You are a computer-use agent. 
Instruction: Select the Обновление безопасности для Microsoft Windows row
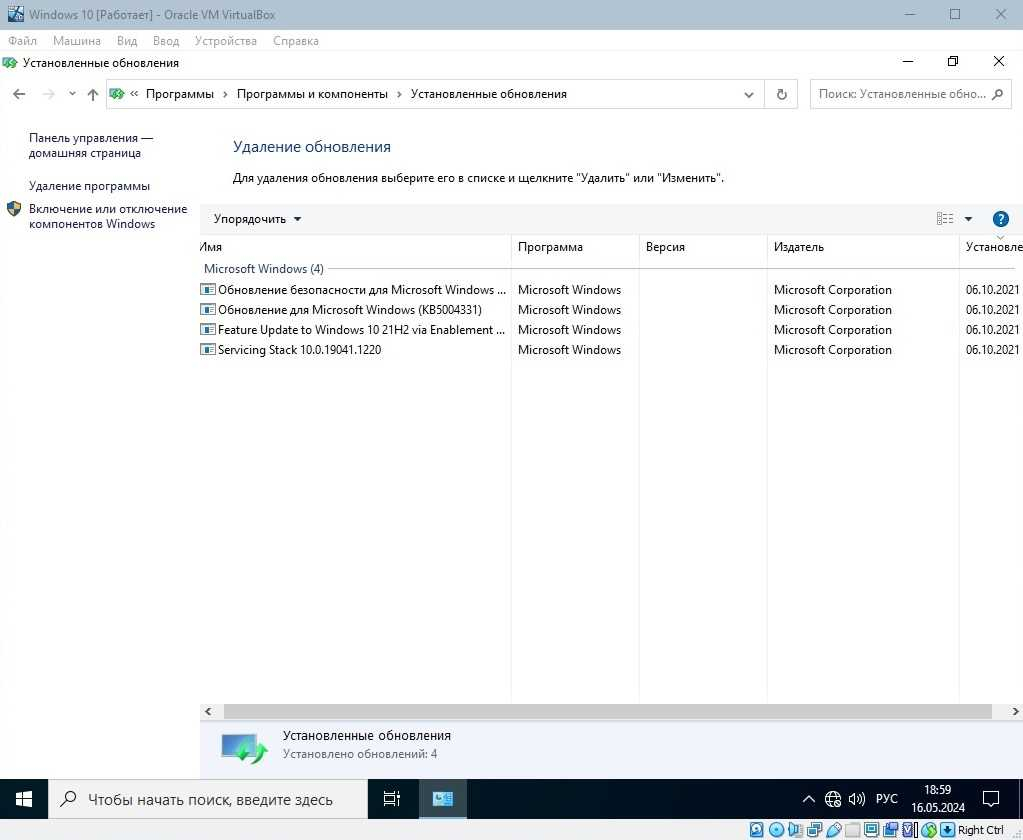[x=609, y=290]
